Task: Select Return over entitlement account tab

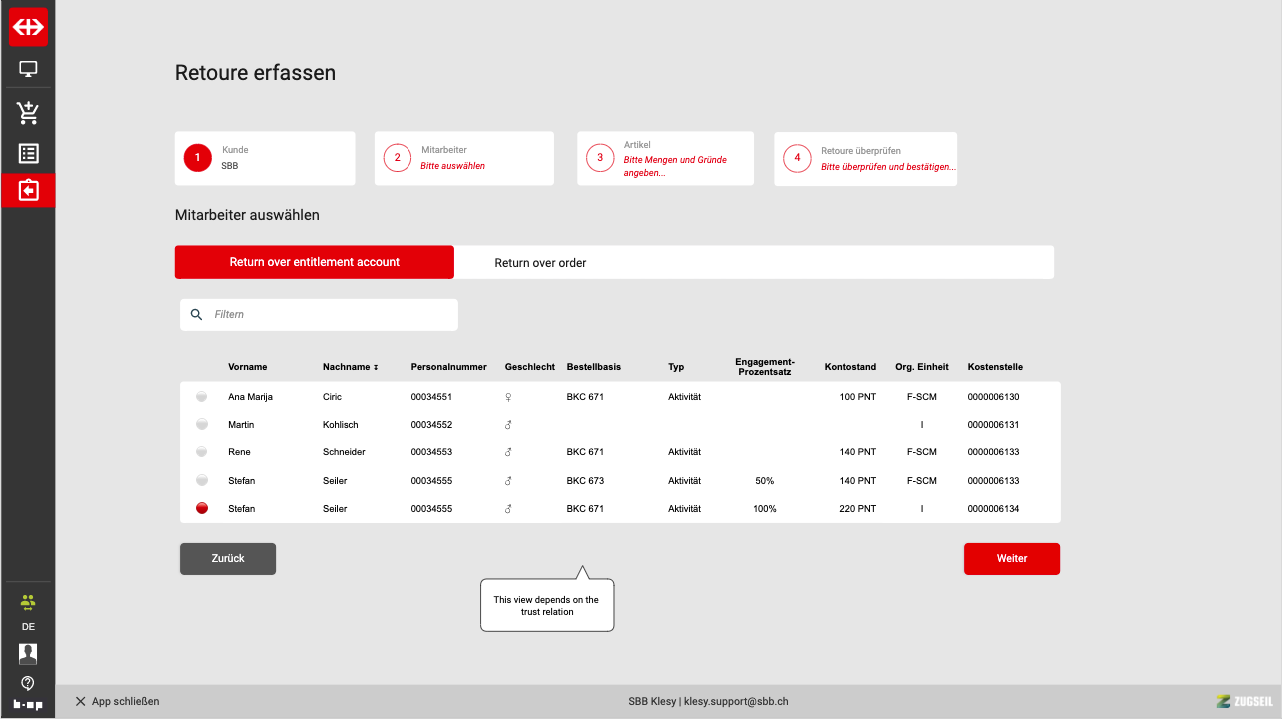Action: coord(314,262)
